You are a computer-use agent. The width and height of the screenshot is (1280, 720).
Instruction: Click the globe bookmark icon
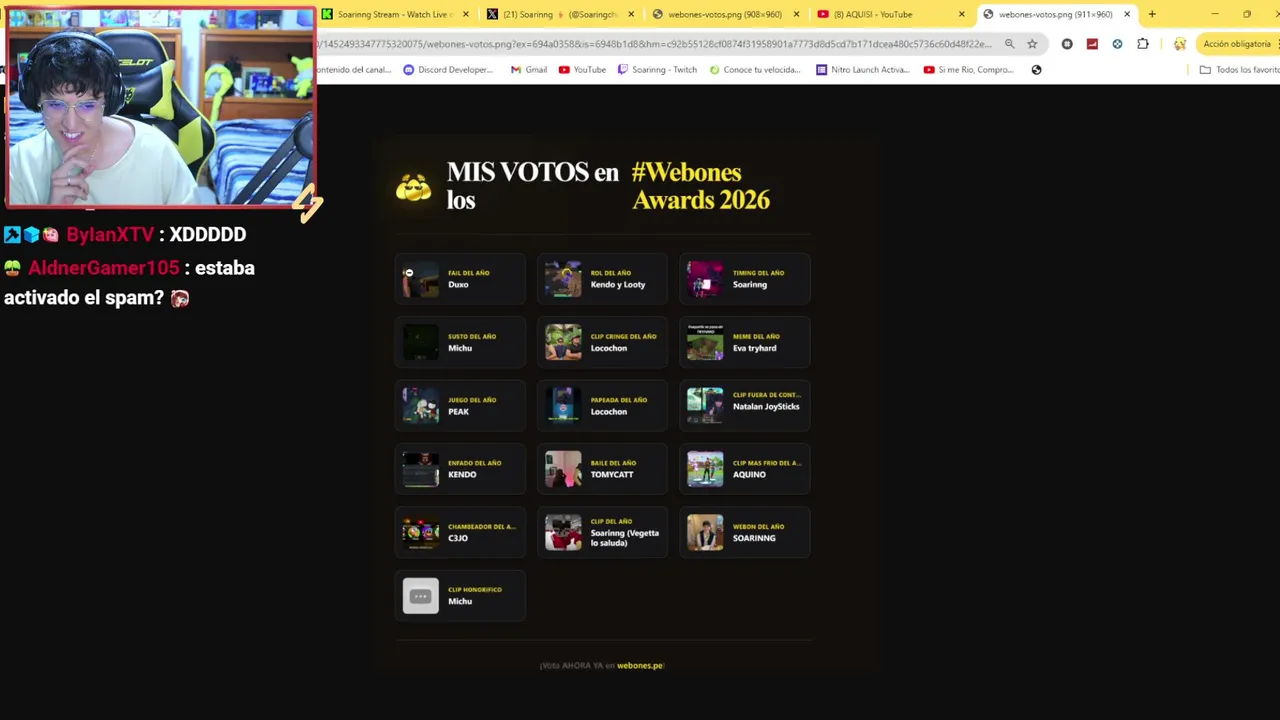1036,70
